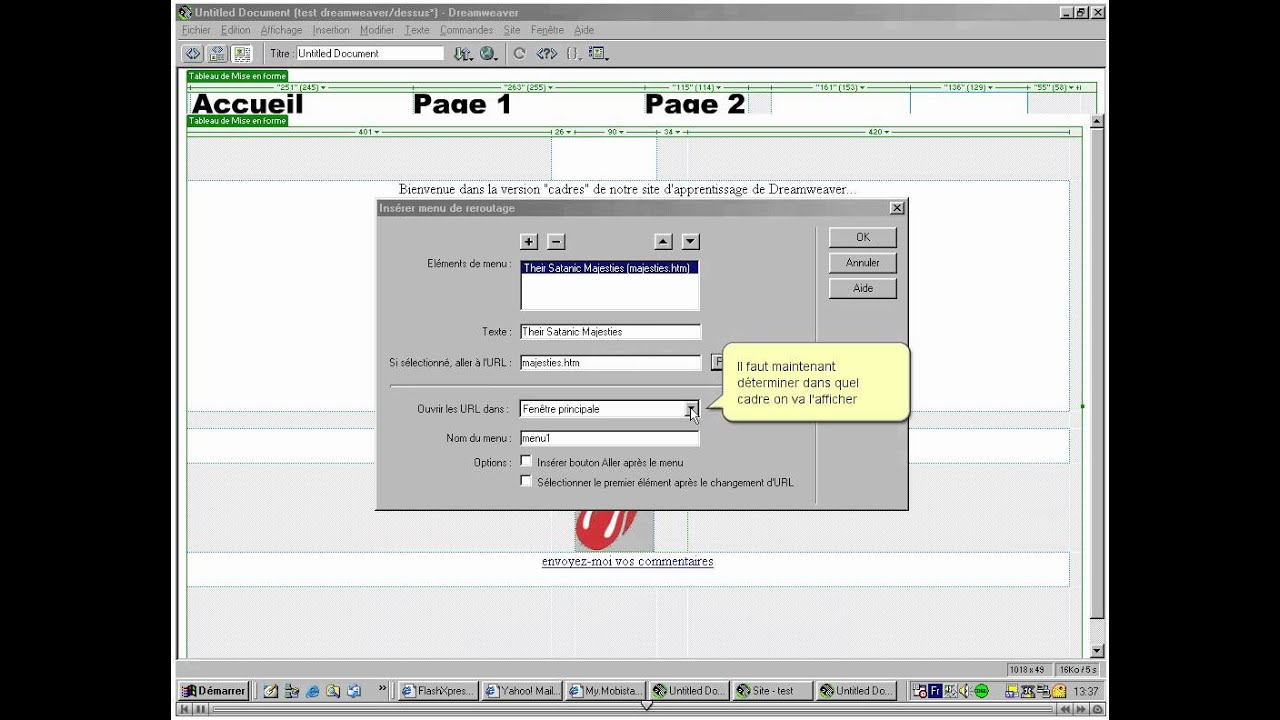Switch to FlashXpres taskbar window

click(x=436, y=691)
